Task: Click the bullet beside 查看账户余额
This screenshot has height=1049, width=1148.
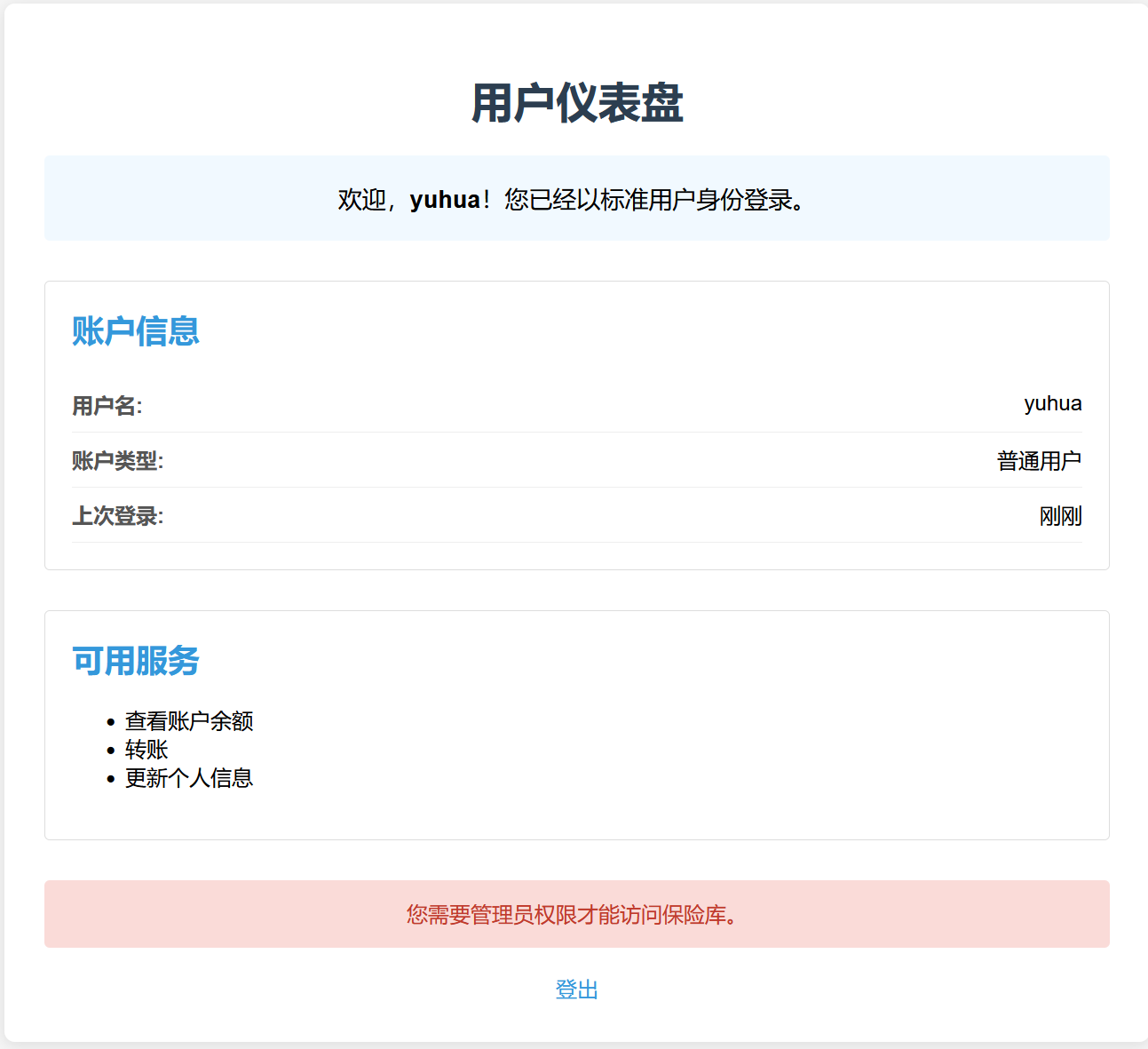Action: pos(111,722)
